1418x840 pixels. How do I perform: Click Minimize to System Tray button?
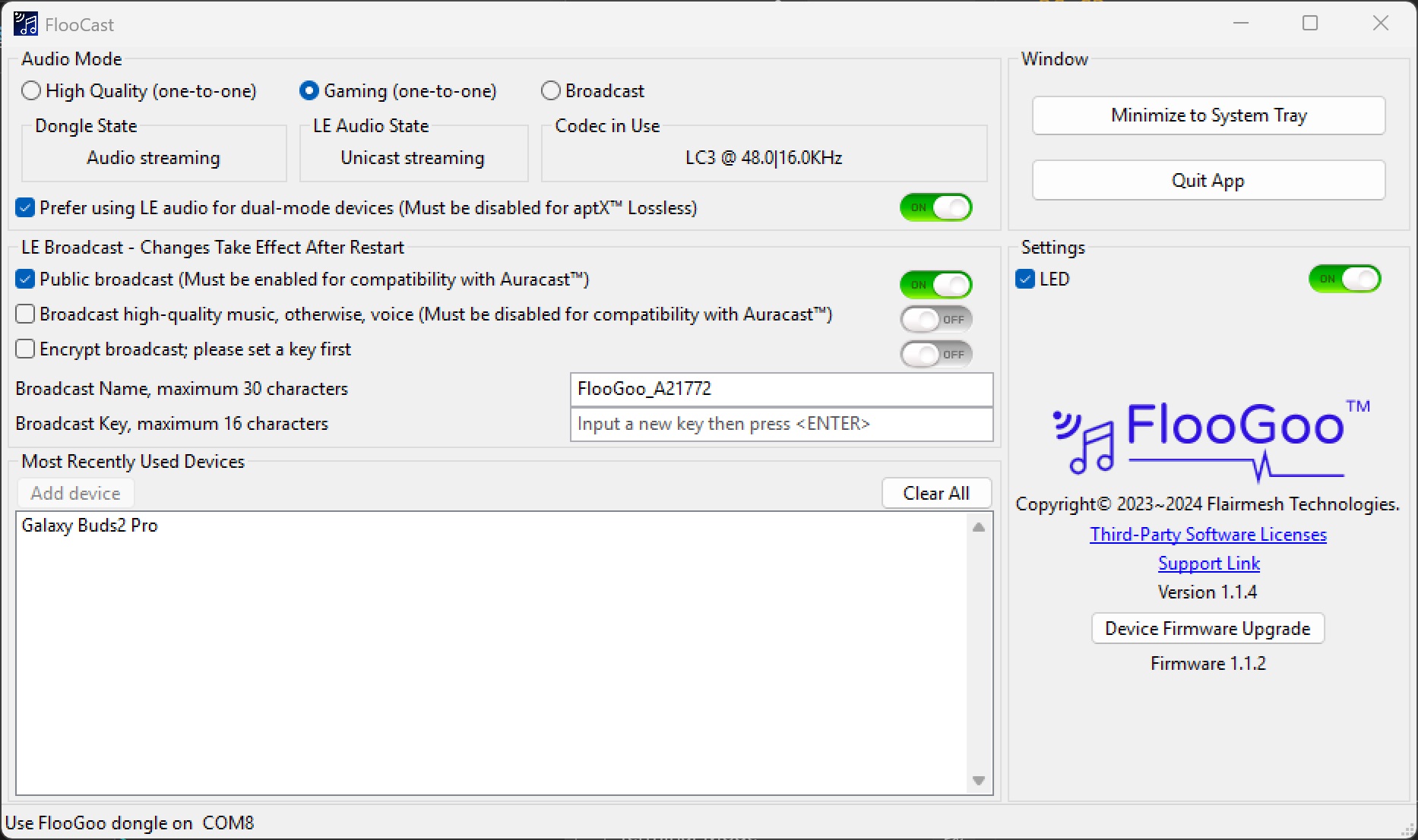pos(1208,115)
